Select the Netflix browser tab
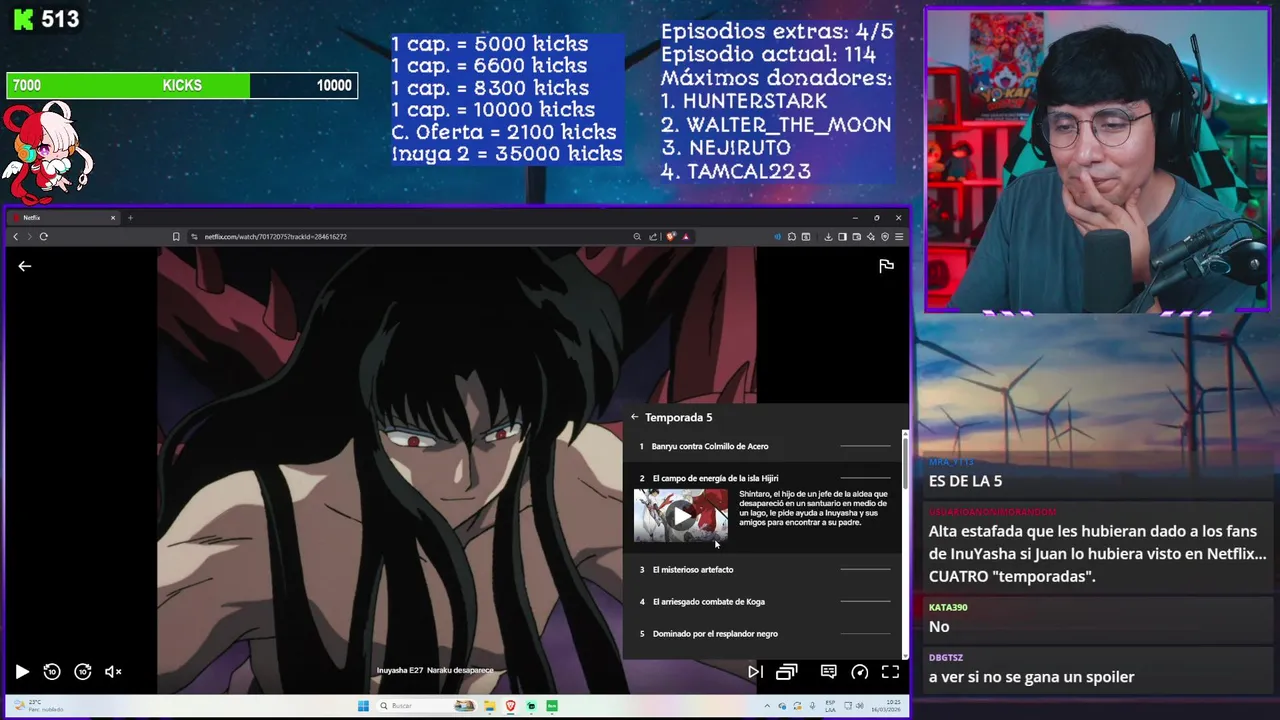The width and height of the screenshot is (1280, 720). [x=64, y=217]
